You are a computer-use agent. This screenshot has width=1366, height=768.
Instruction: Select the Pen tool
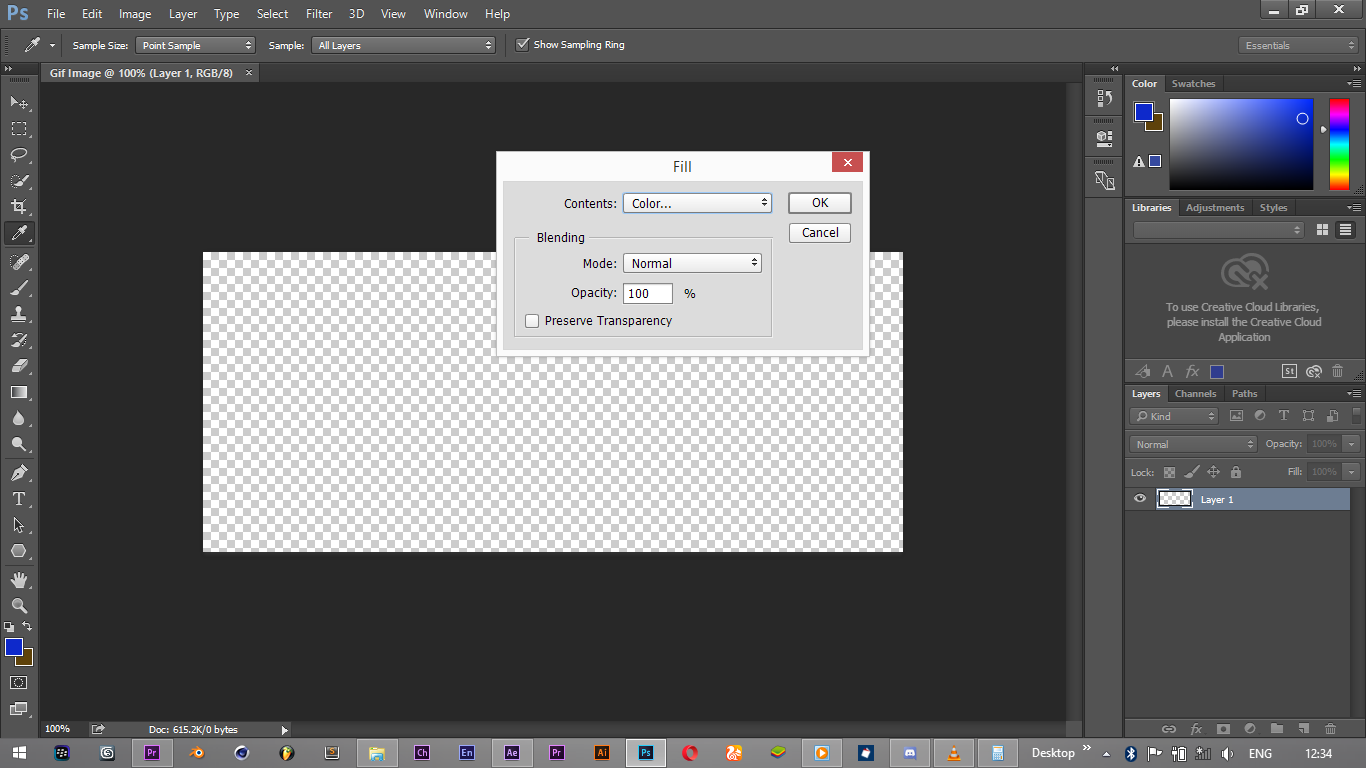(x=19, y=473)
